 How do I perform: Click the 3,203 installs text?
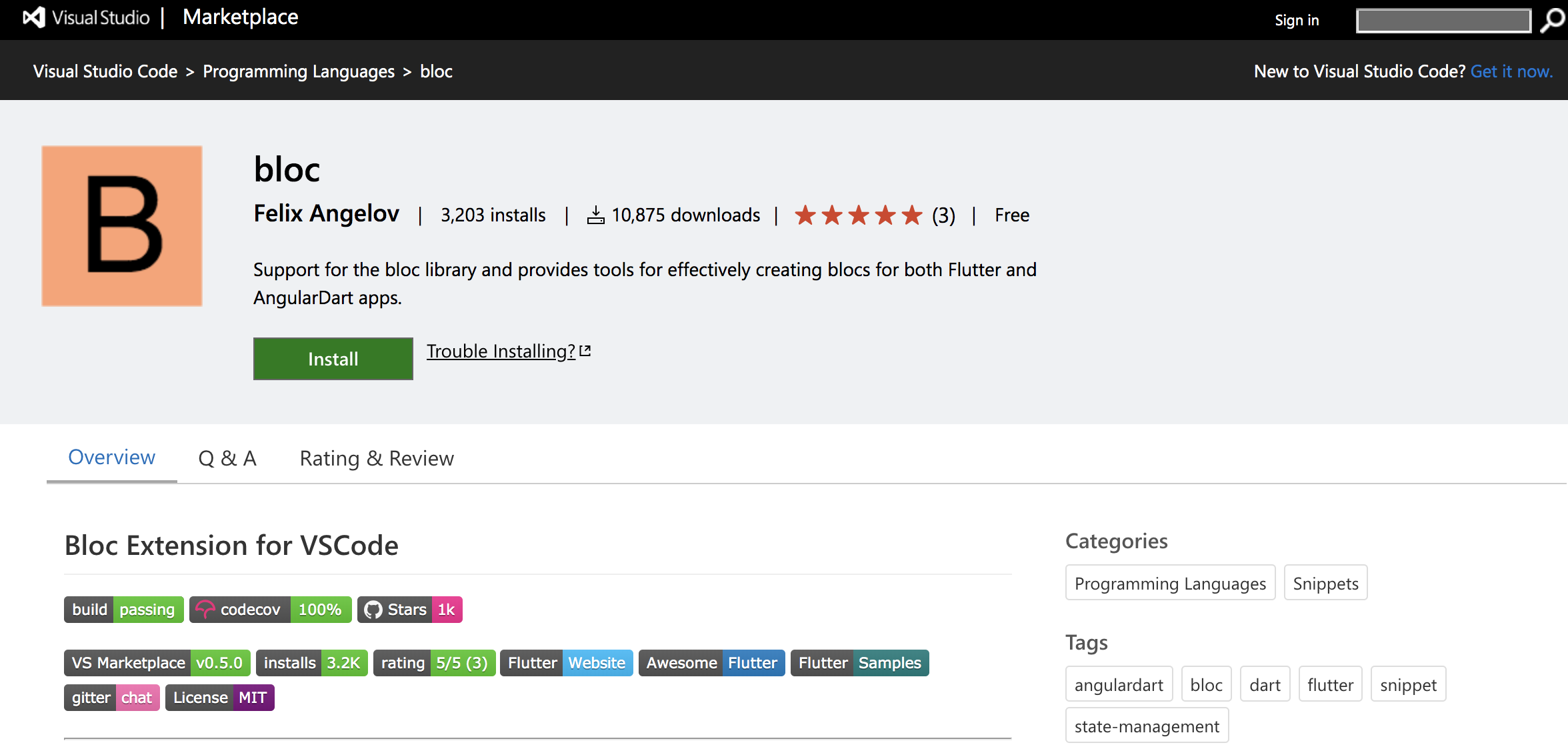(493, 215)
